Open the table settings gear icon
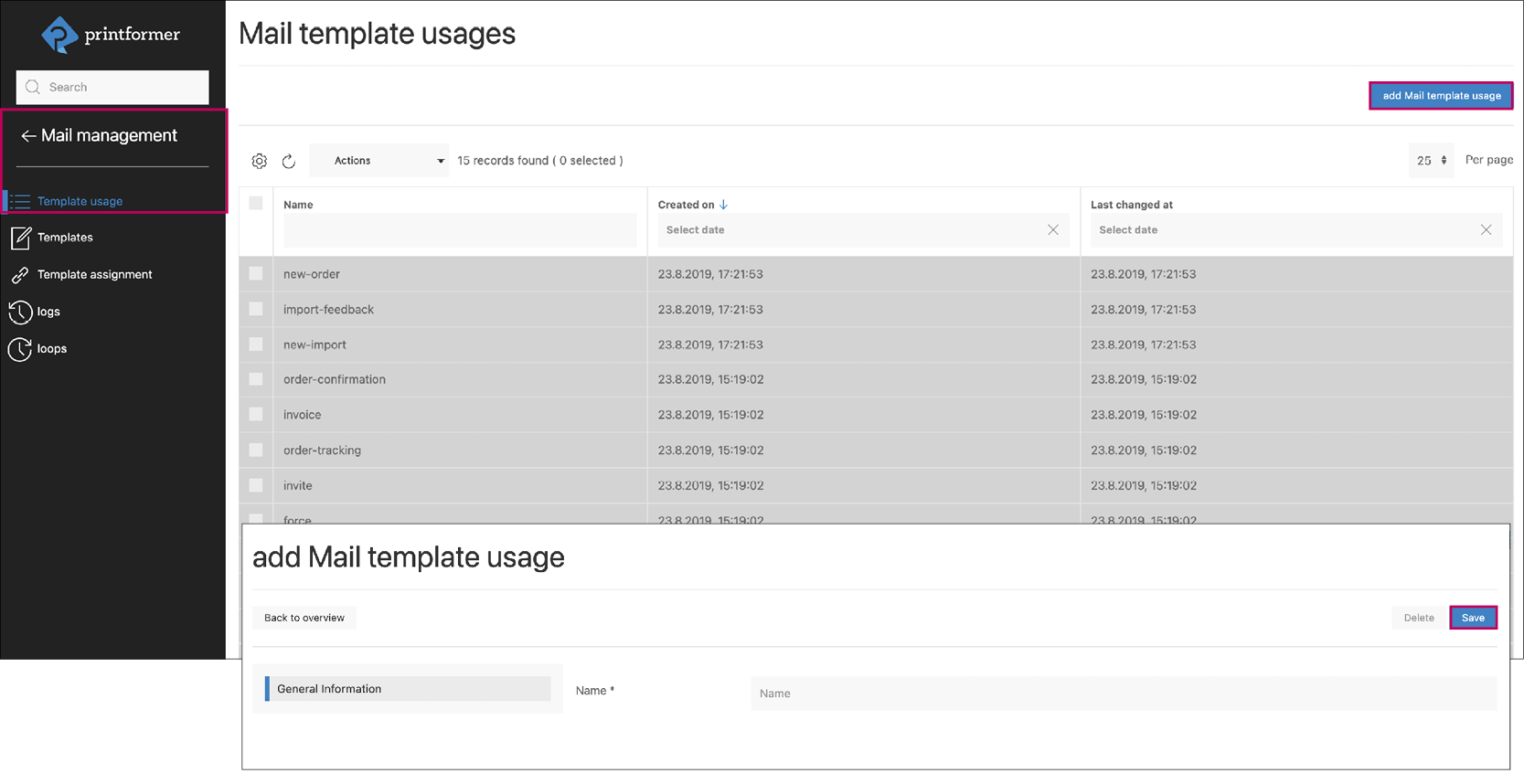Image resolution: width=1524 pixels, height=784 pixels. coord(260,161)
